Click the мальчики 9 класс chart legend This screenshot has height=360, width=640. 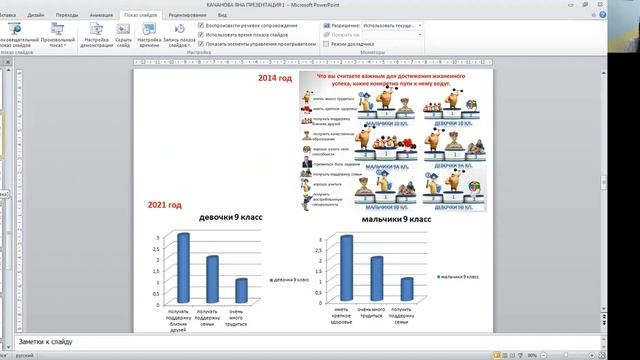coord(458,277)
